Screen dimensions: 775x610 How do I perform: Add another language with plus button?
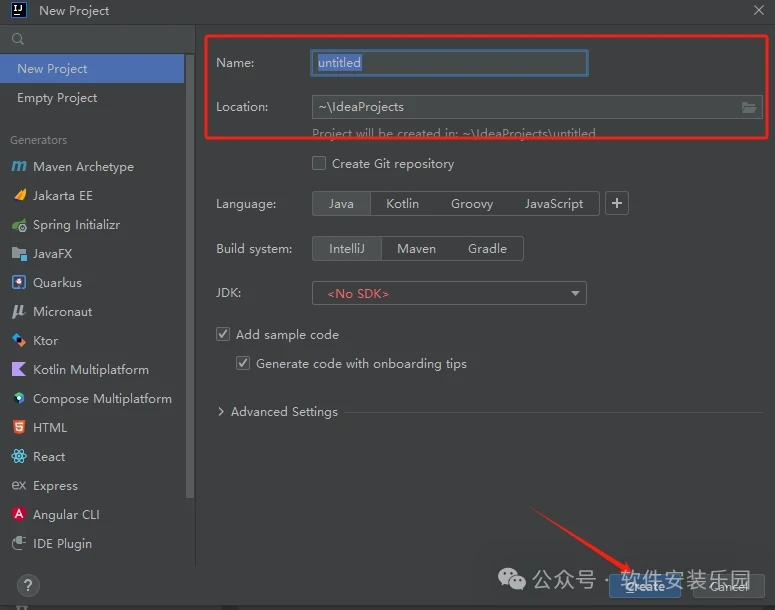click(x=617, y=204)
